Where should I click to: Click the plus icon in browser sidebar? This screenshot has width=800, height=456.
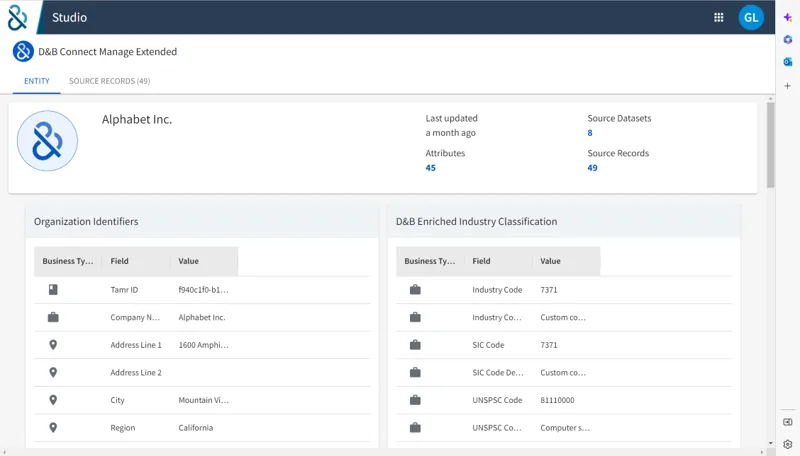pos(788,86)
